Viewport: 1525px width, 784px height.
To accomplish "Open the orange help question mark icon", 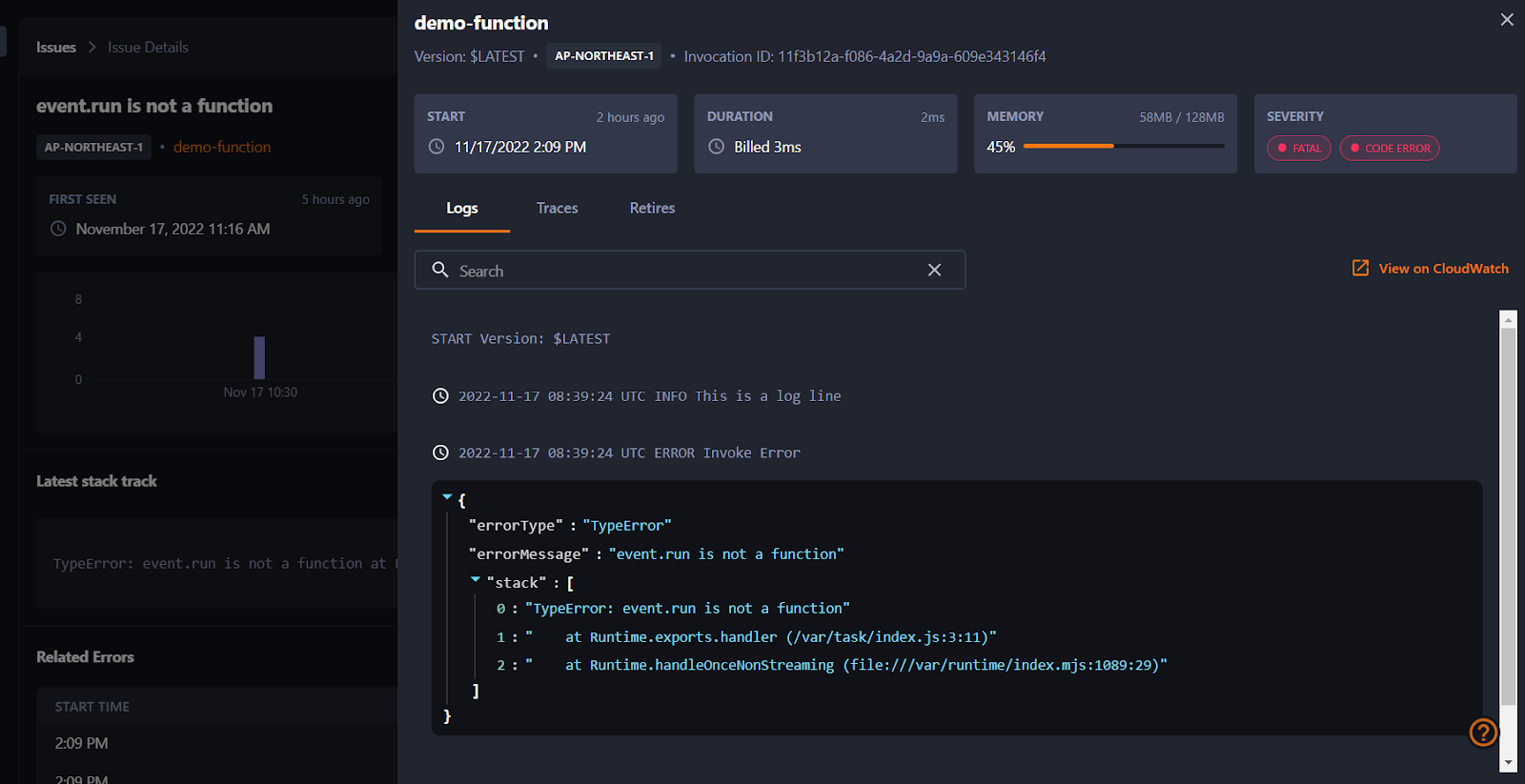I will pos(1483,733).
